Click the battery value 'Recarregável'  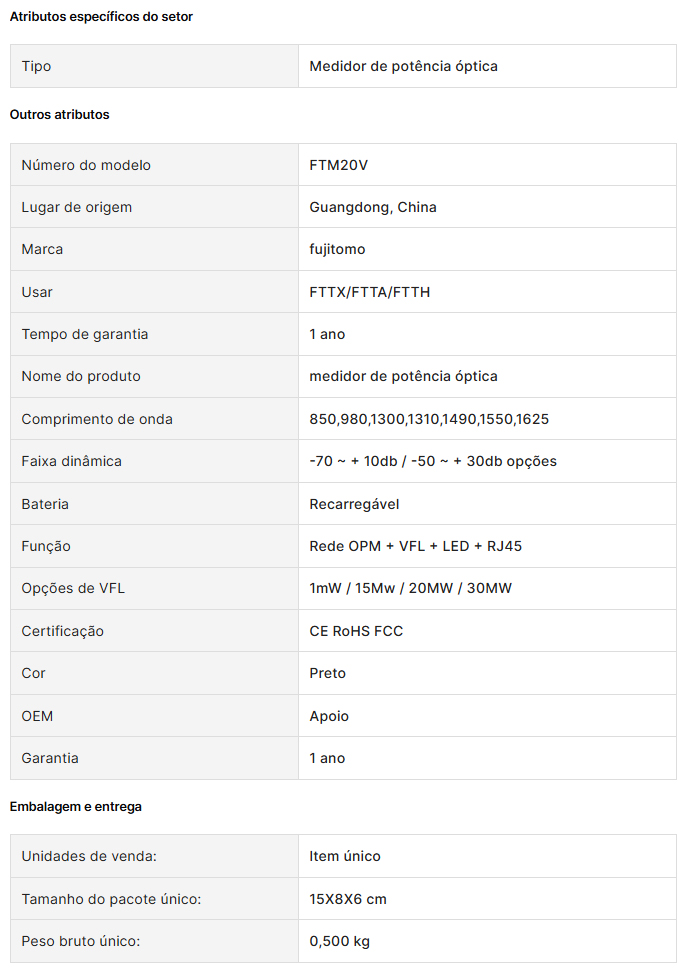[354, 504]
